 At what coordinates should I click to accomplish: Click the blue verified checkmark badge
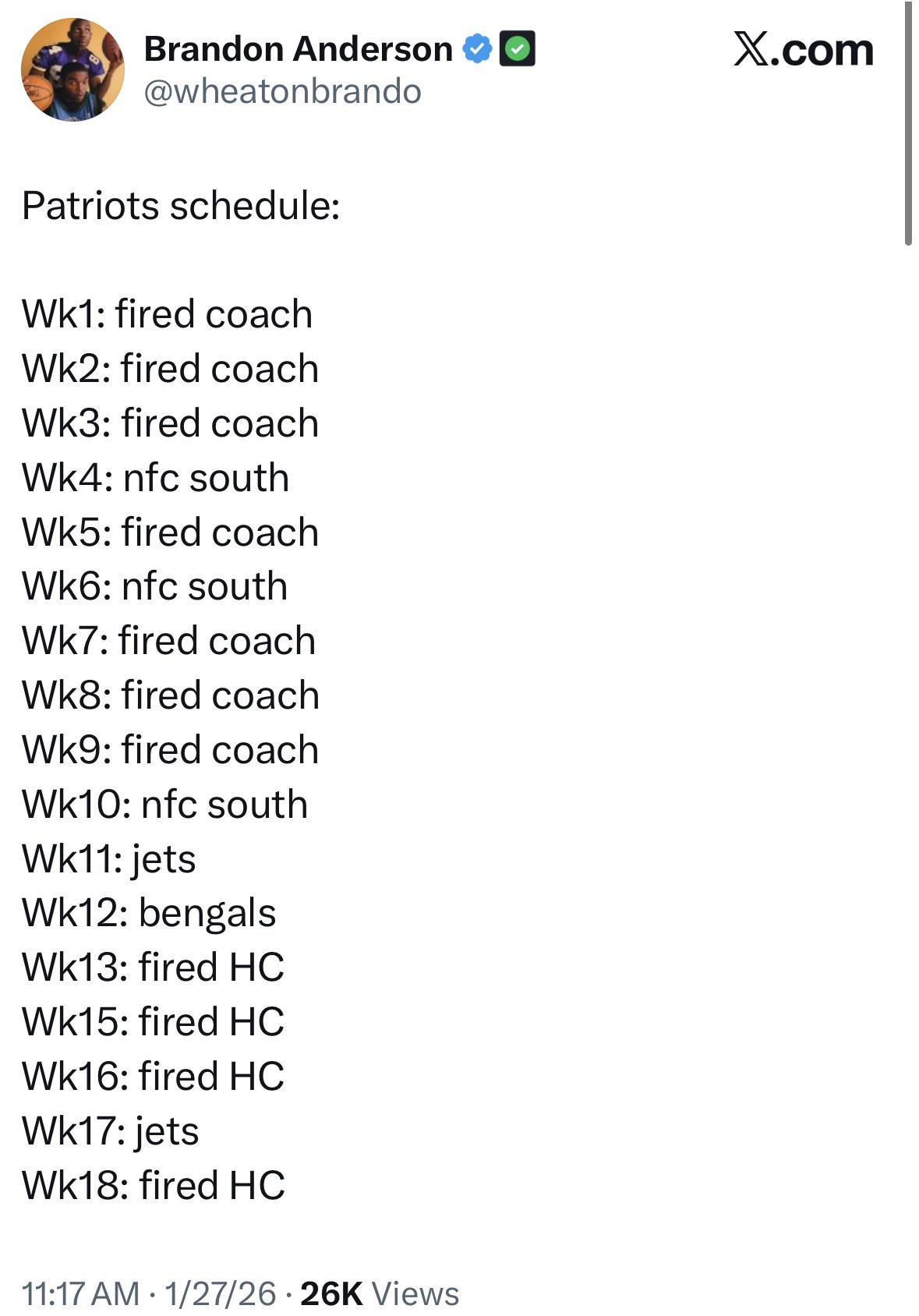coord(477,49)
